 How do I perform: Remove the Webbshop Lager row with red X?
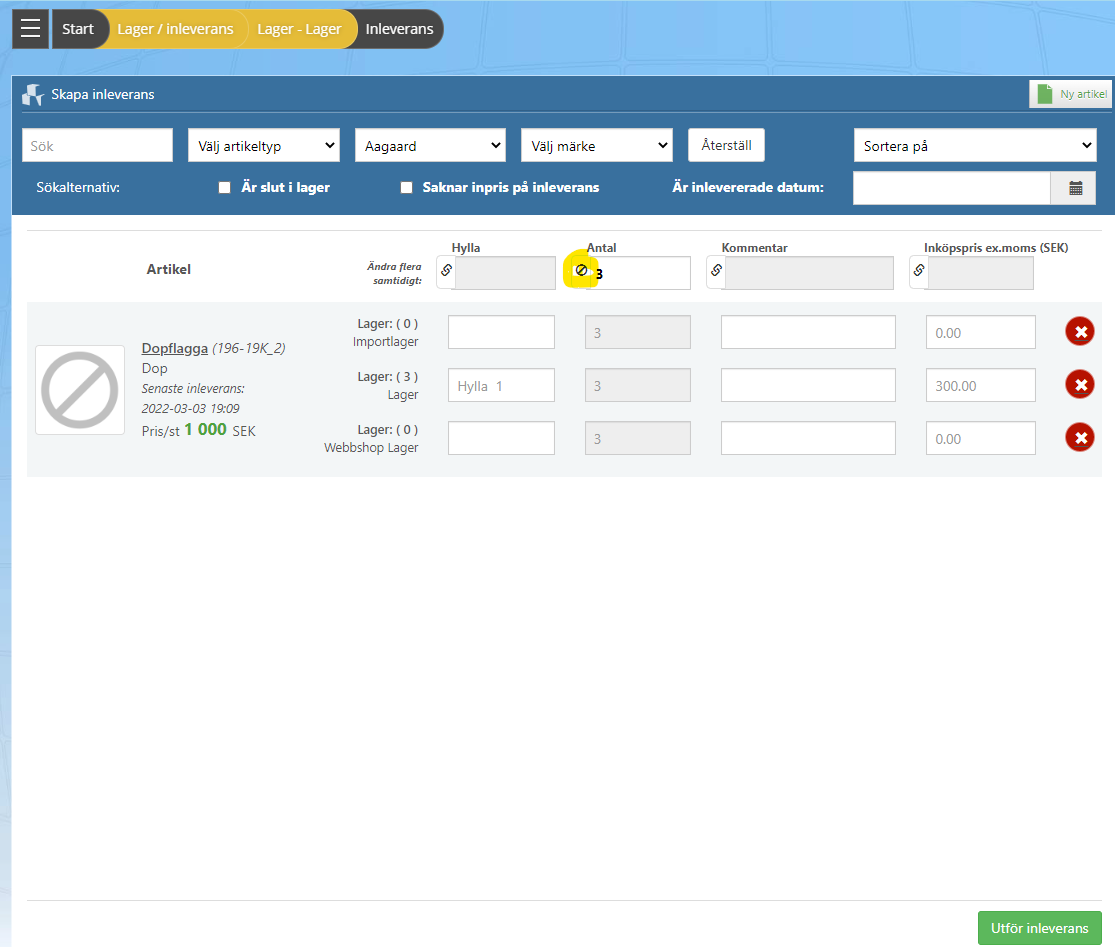point(1079,437)
